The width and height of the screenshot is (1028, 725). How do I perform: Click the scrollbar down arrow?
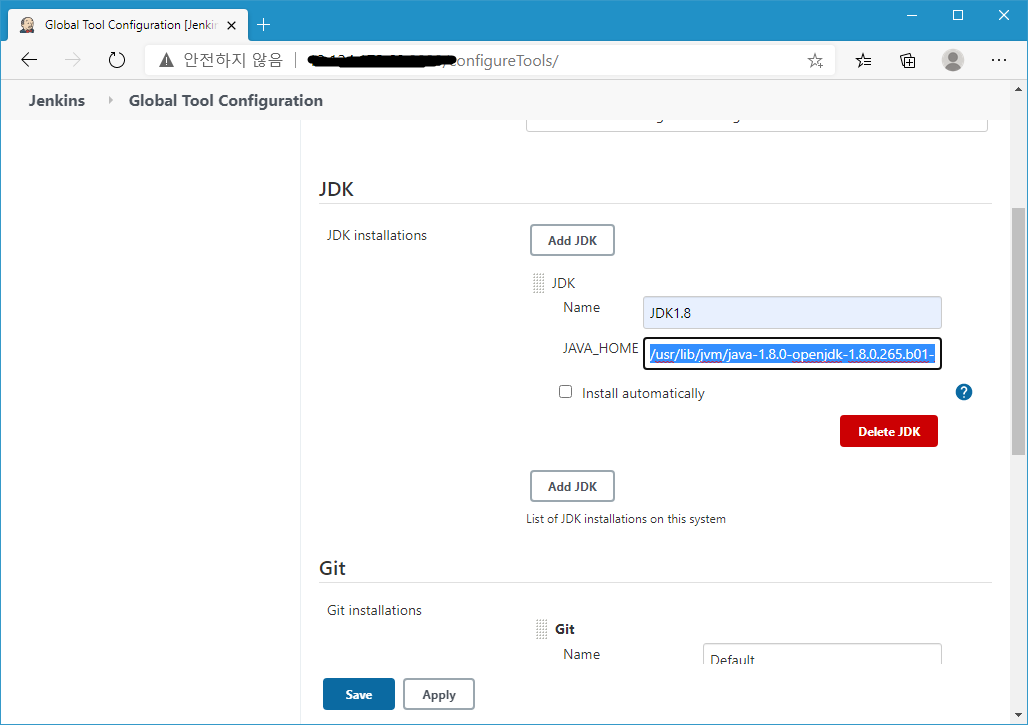tap(1018, 715)
